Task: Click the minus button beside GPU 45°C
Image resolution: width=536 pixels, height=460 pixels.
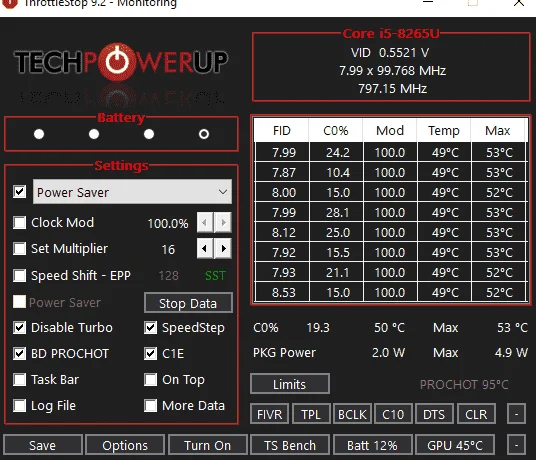Action: pos(517,445)
